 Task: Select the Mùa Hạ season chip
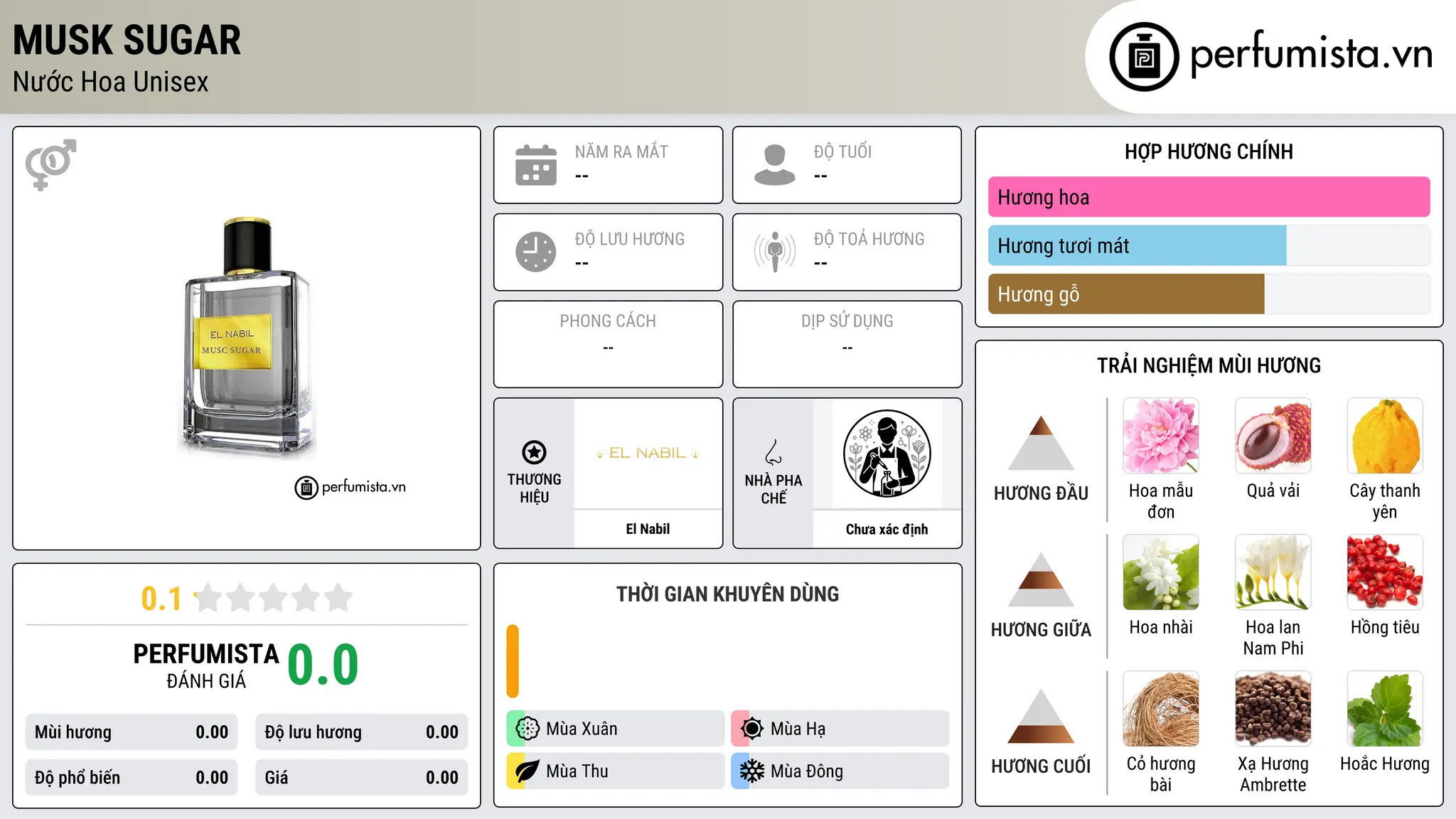840,729
